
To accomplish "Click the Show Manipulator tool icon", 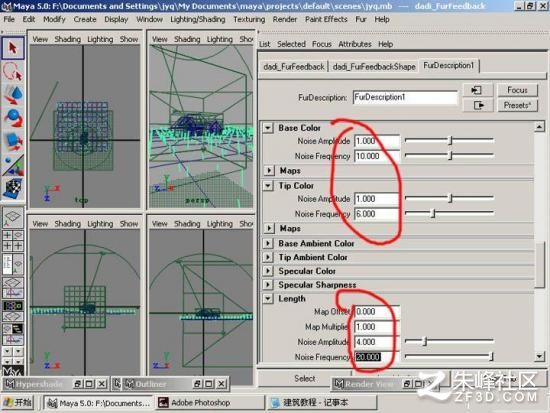I will [13, 165].
